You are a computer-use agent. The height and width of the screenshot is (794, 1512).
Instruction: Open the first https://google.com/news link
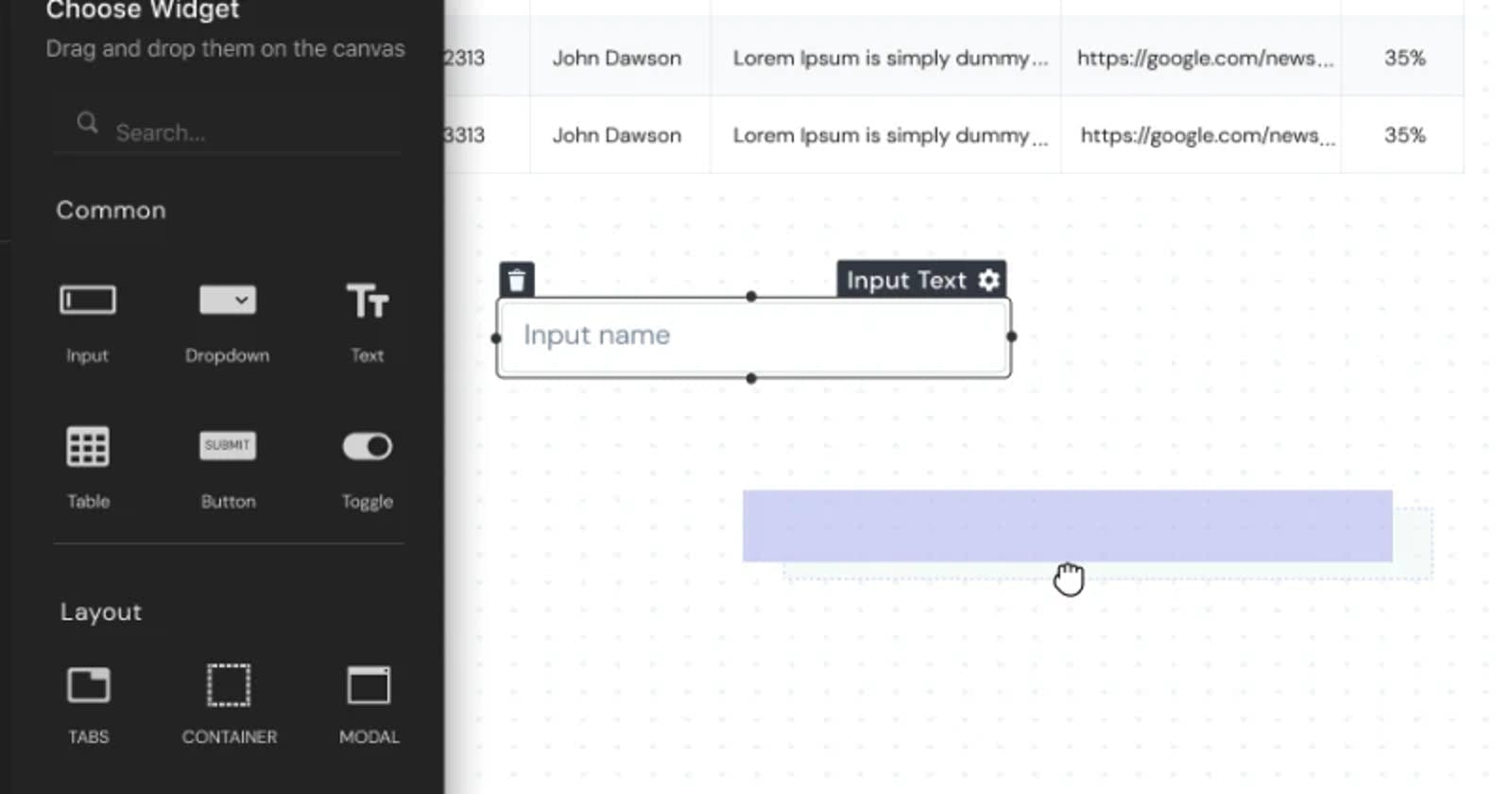pyautogui.click(x=1204, y=59)
